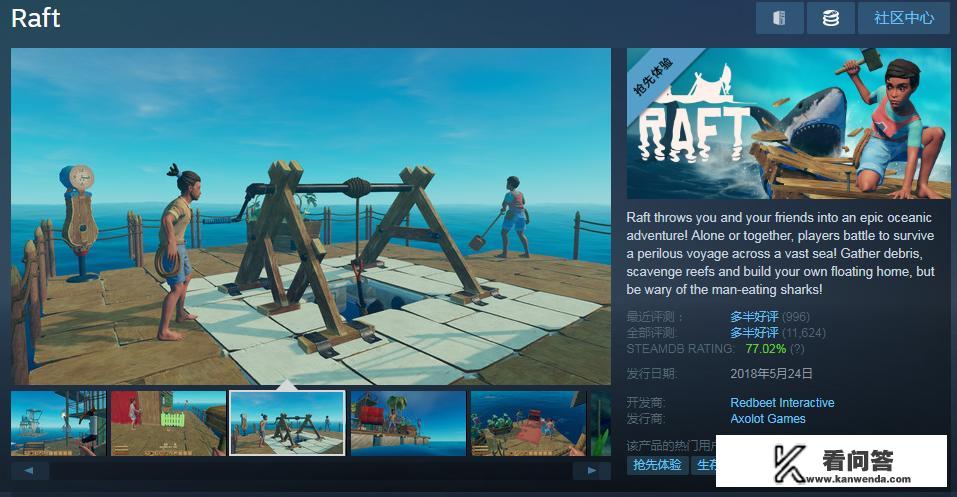Click the SteamDB database stack icon
This screenshot has width=957, height=497.
point(830,18)
